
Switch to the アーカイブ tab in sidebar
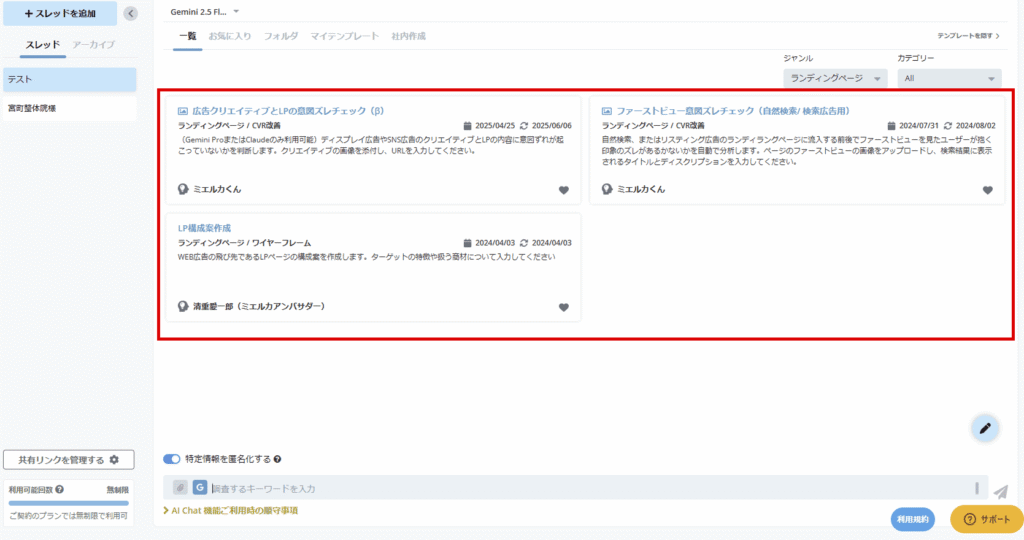click(94, 45)
